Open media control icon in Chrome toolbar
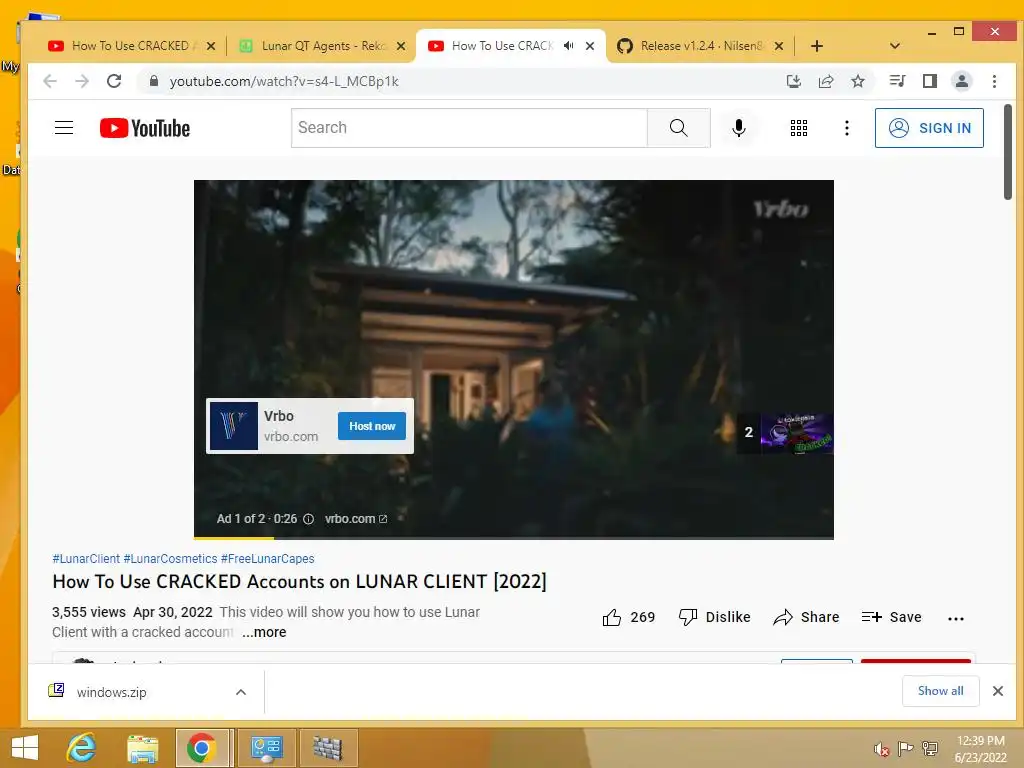 pyautogui.click(x=897, y=81)
